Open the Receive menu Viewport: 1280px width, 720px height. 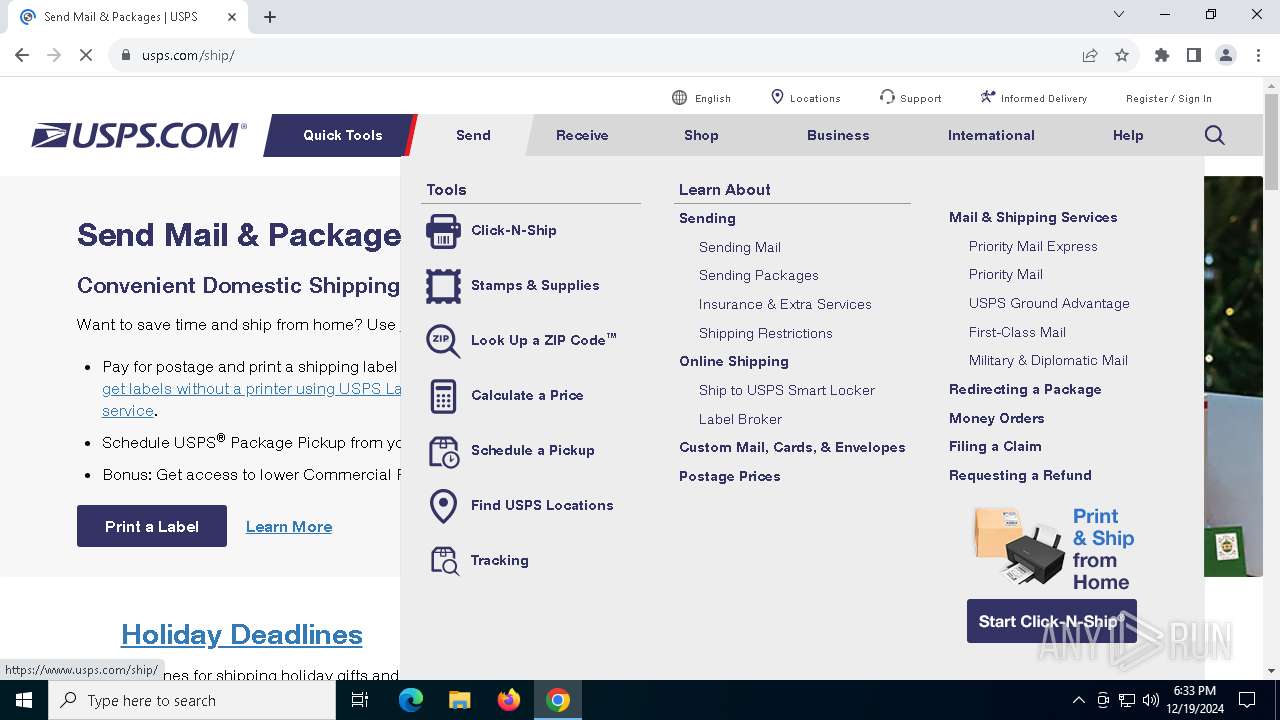click(582, 135)
